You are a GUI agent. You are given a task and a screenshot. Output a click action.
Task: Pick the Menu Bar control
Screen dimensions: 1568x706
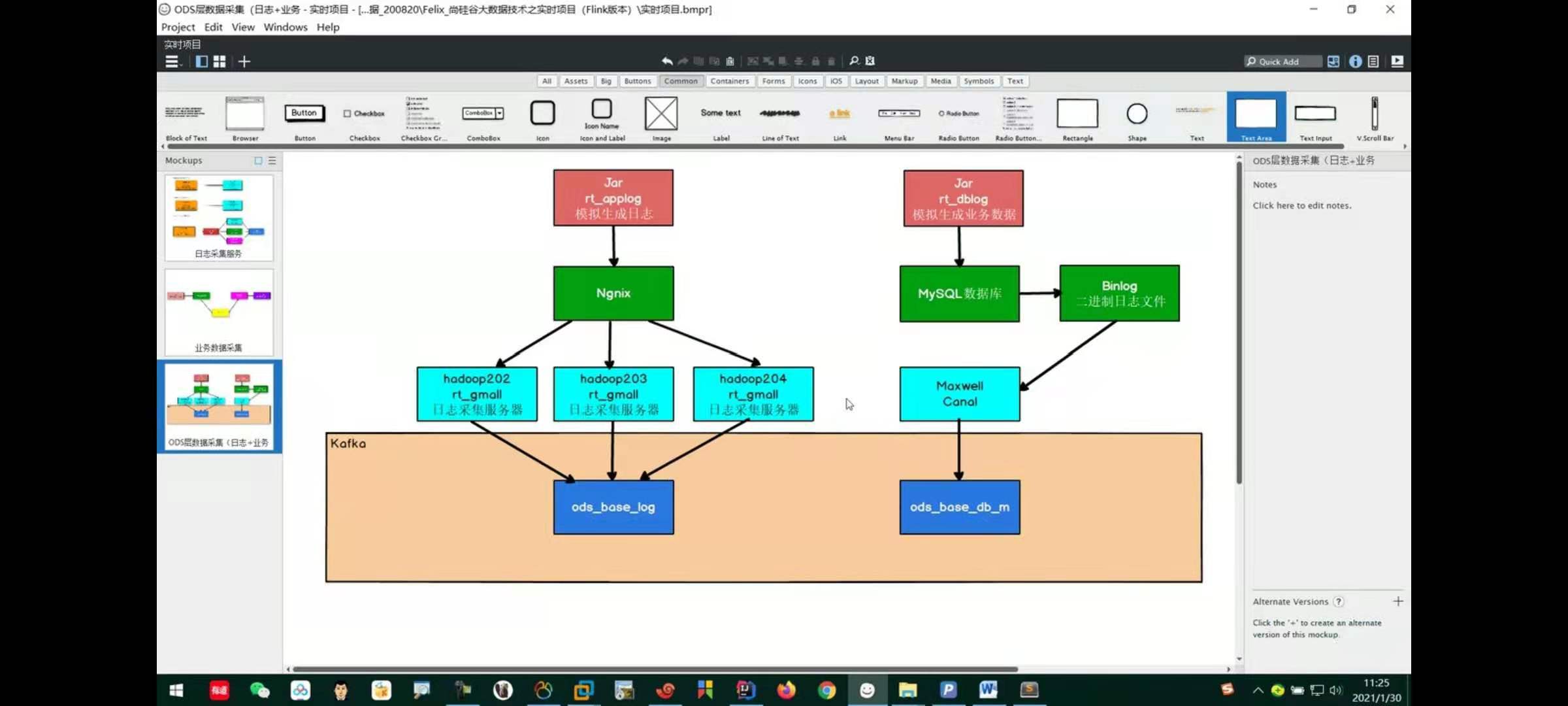pos(899,118)
